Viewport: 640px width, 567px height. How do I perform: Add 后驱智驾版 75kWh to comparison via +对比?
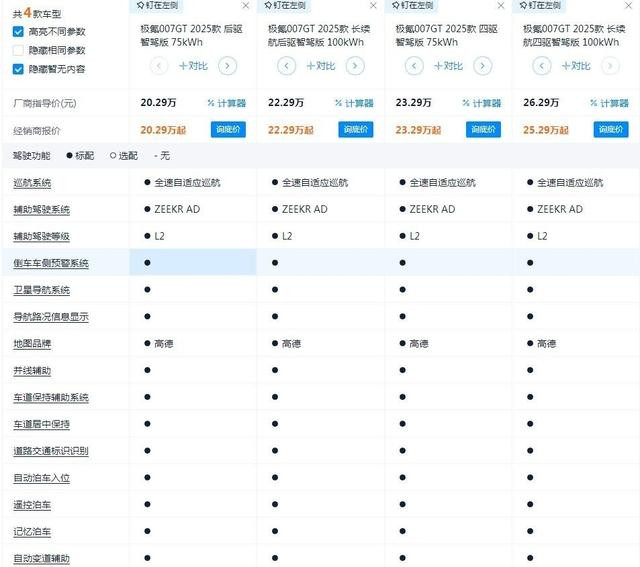click(x=193, y=66)
